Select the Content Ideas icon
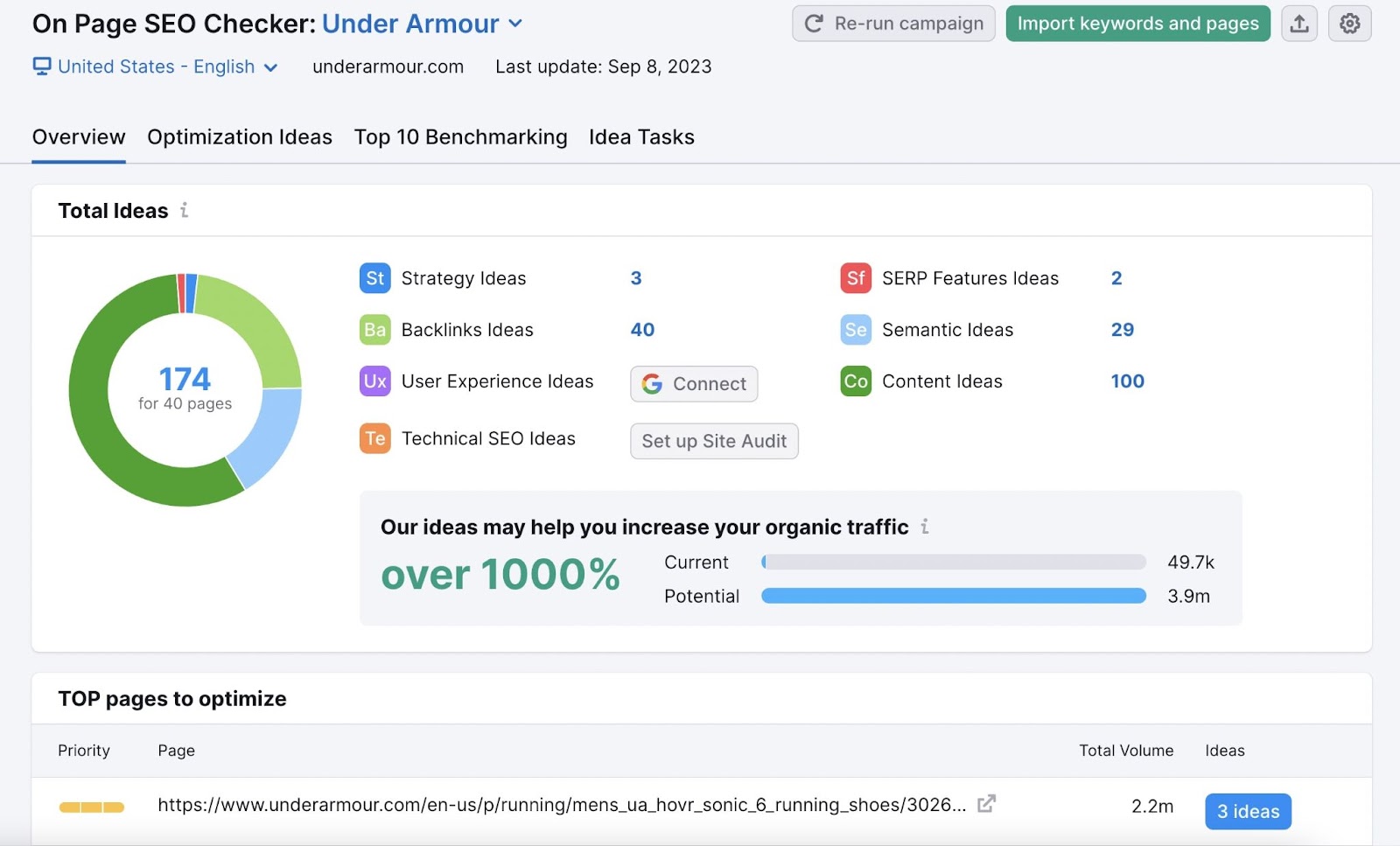The width and height of the screenshot is (1400, 846). coord(856,382)
